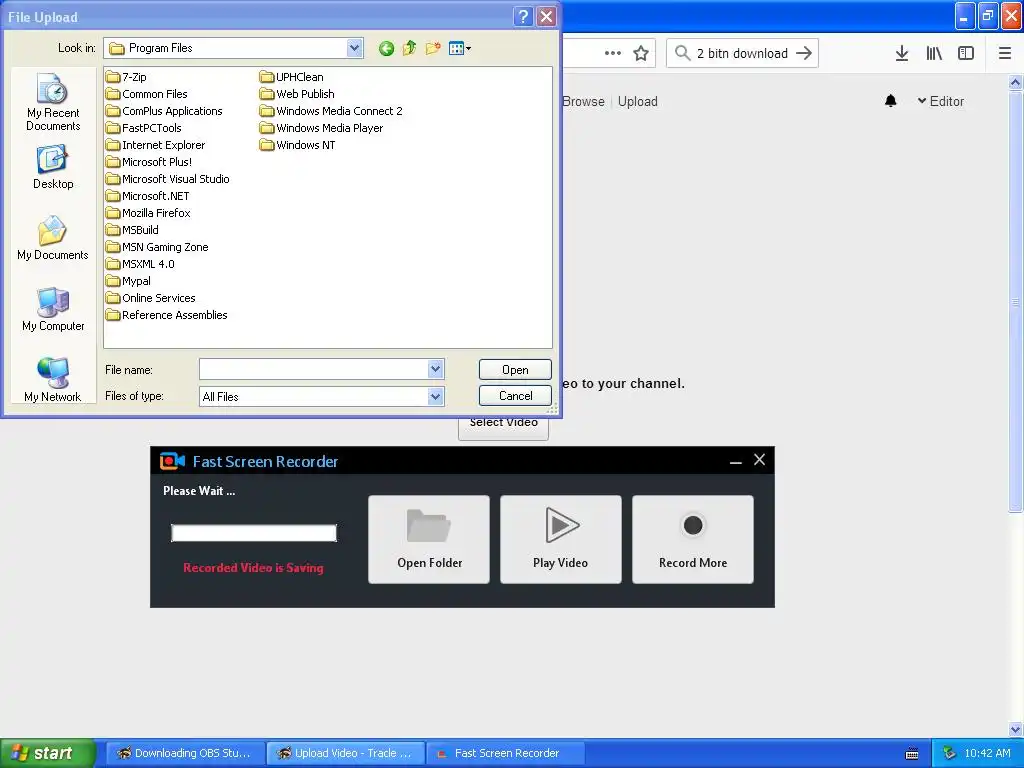Select Windows Media Connect 2 folder
The width and height of the screenshot is (1024, 768).
pos(332,111)
